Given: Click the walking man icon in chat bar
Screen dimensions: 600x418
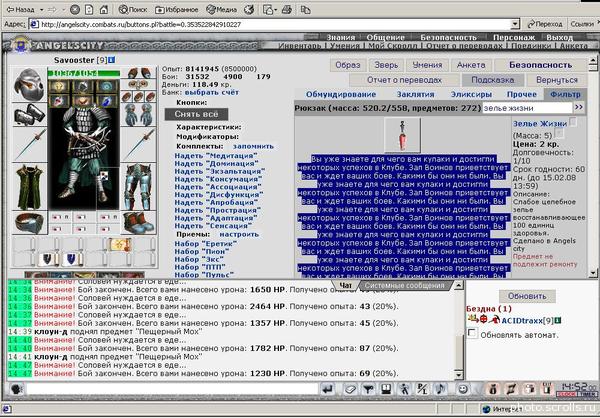Looking at the screenshot, I should (404, 390).
